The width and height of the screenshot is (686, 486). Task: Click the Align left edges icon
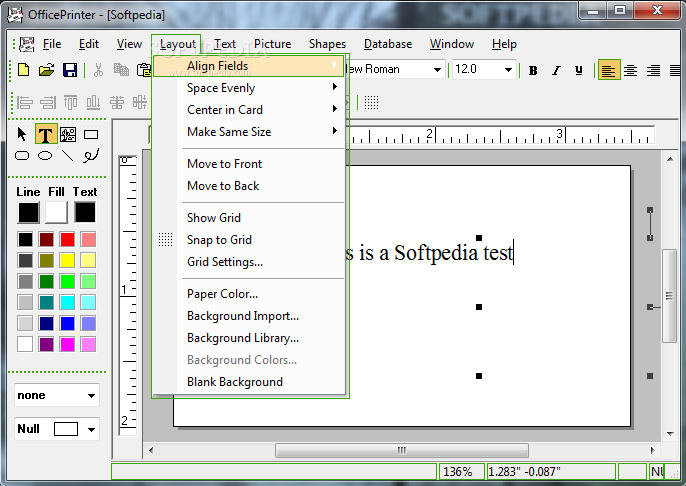tap(24, 103)
